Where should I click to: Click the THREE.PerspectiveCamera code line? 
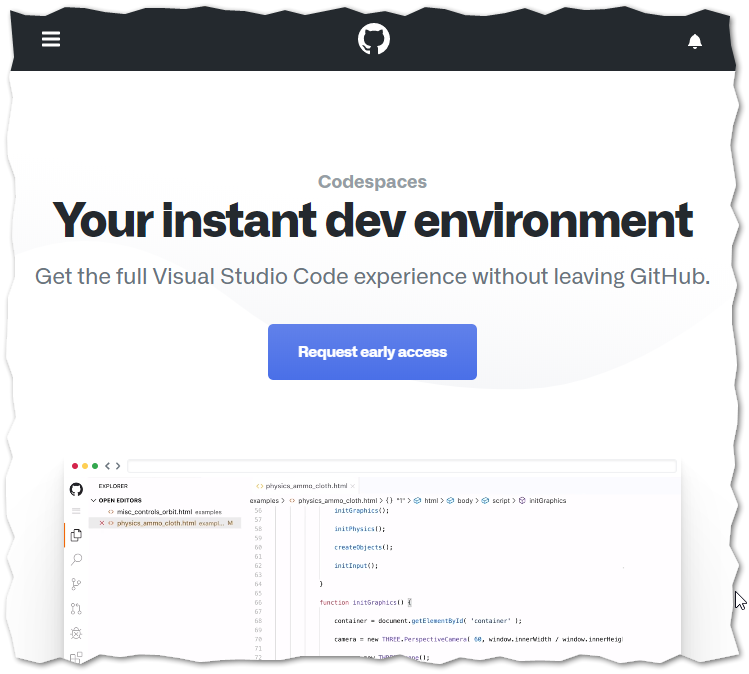click(x=478, y=639)
